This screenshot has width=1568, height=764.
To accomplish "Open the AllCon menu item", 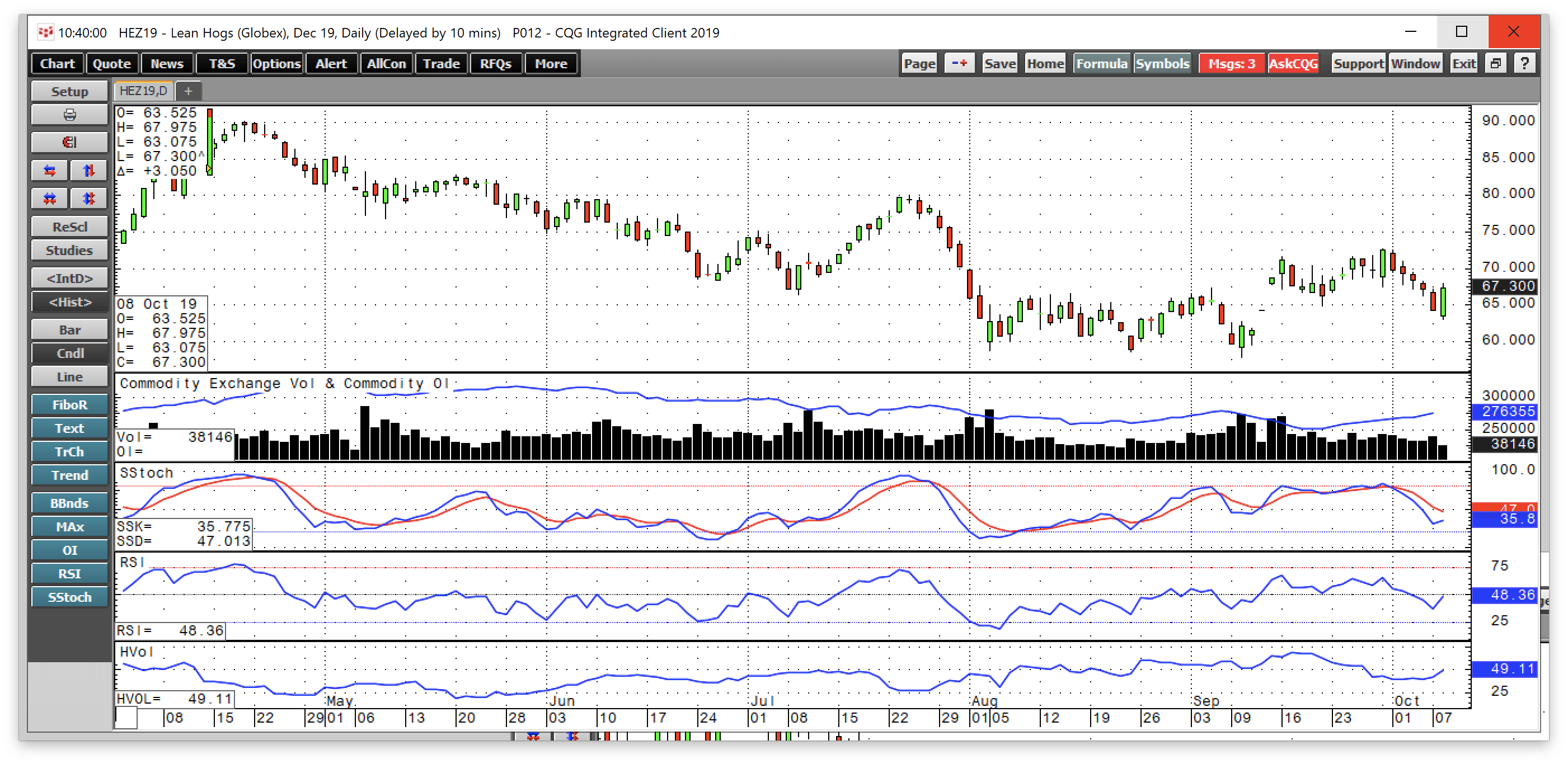I will (x=386, y=63).
